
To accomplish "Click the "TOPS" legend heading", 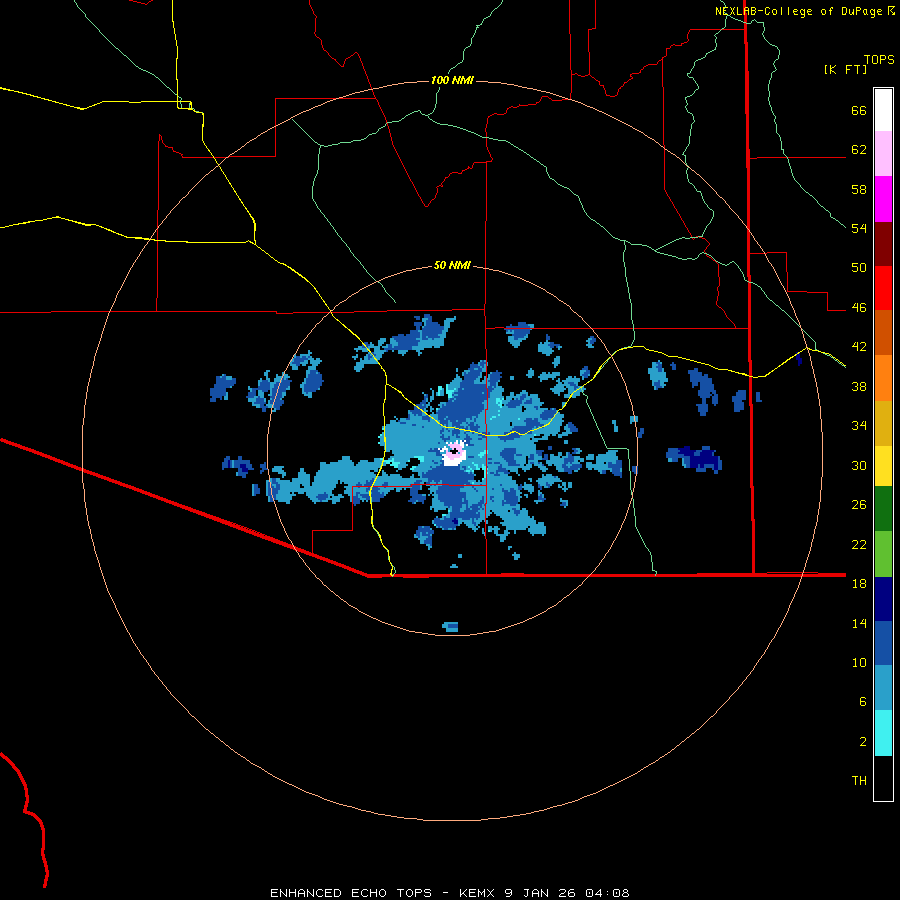I will click(879, 60).
